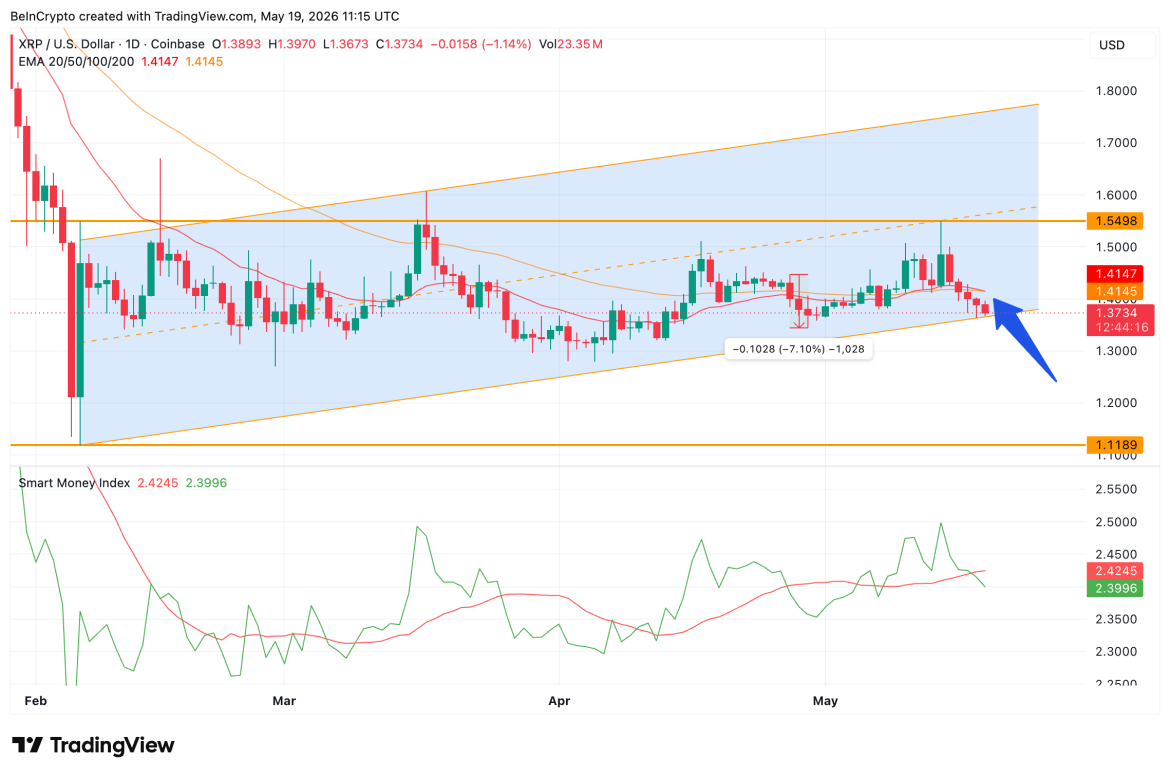The width and height of the screenshot is (1170, 776).
Task: Click the 1.5000 price axis label
Action: 1116,247
